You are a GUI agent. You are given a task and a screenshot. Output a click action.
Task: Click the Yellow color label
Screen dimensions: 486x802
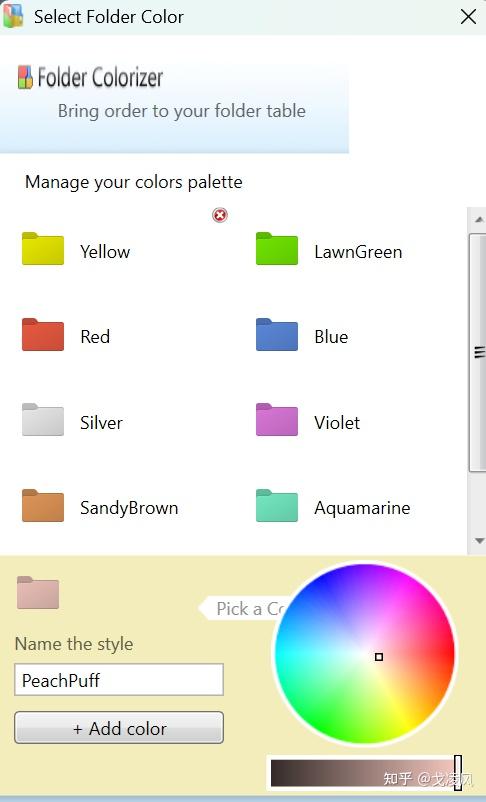click(x=105, y=252)
